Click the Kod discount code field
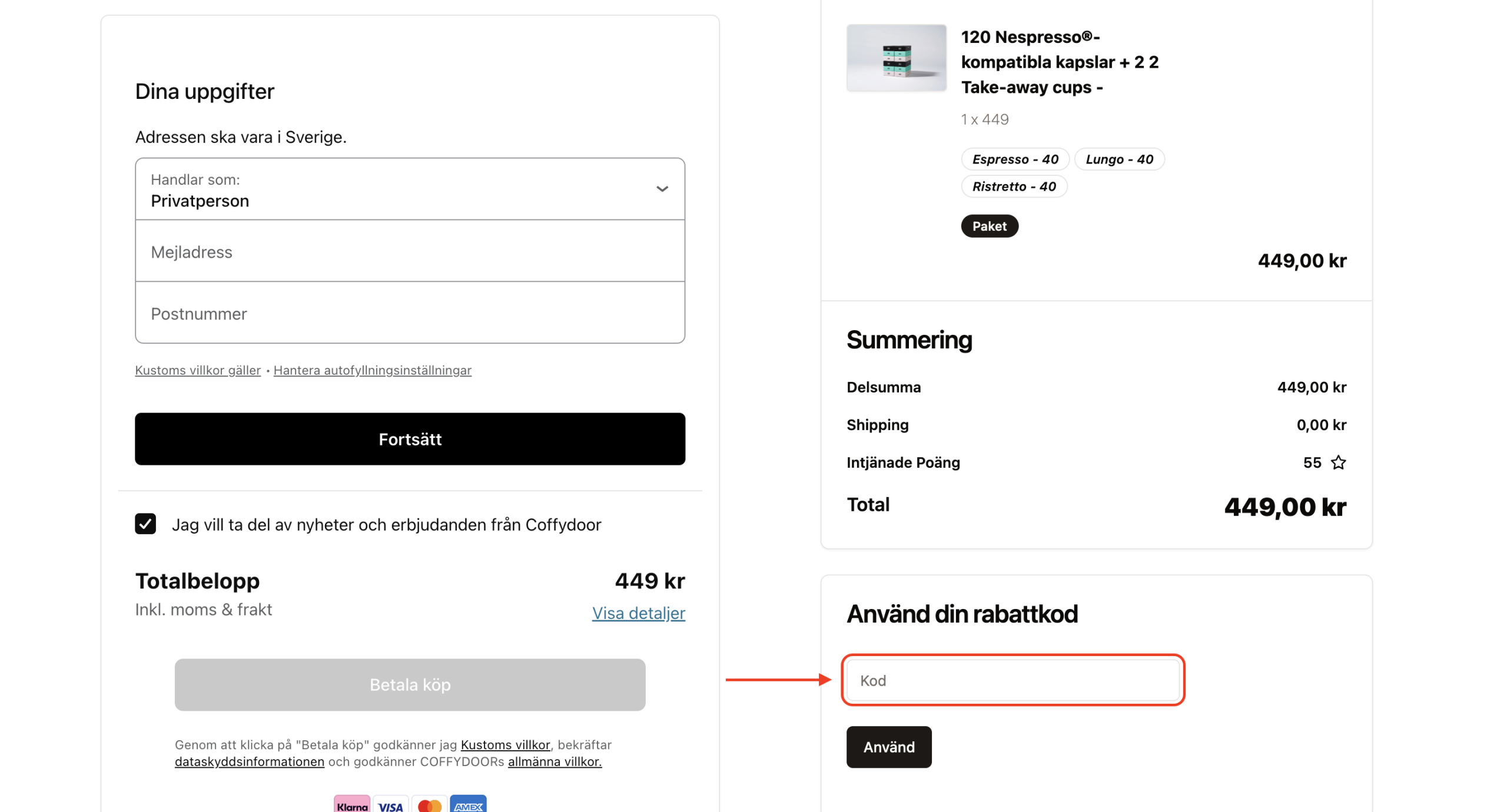 point(1013,680)
